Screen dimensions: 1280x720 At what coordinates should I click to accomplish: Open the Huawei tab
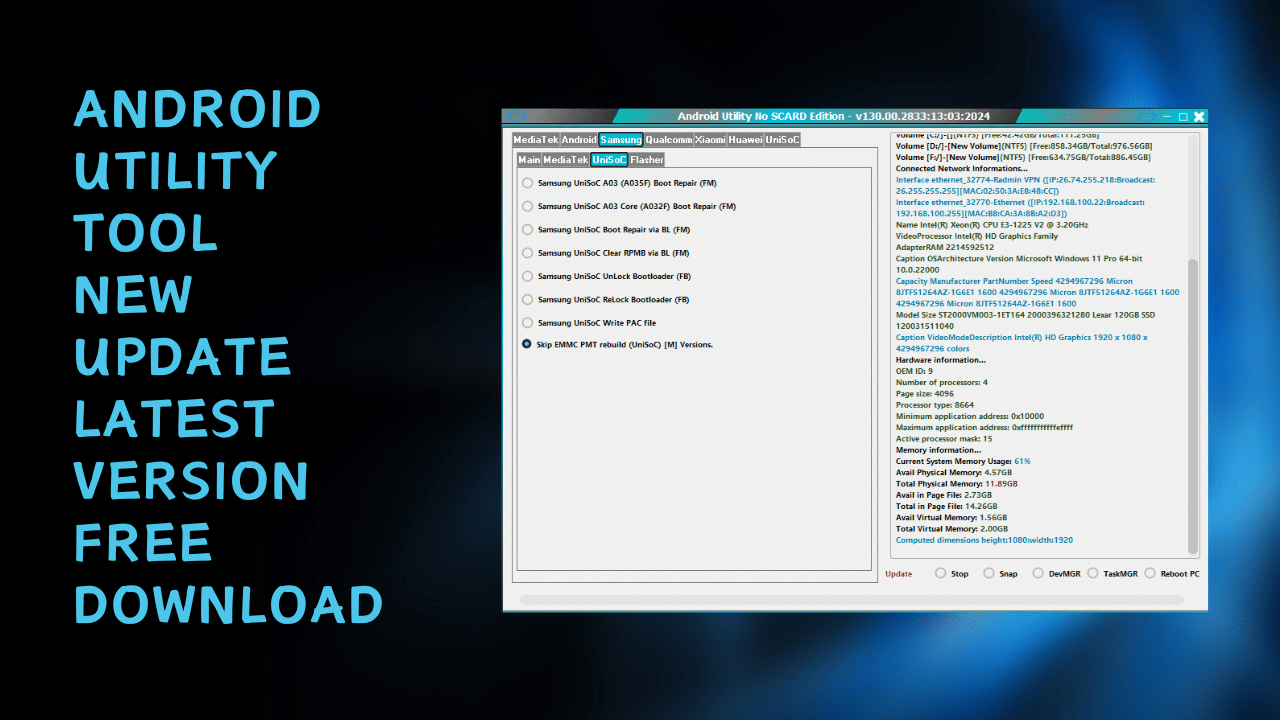point(745,140)
